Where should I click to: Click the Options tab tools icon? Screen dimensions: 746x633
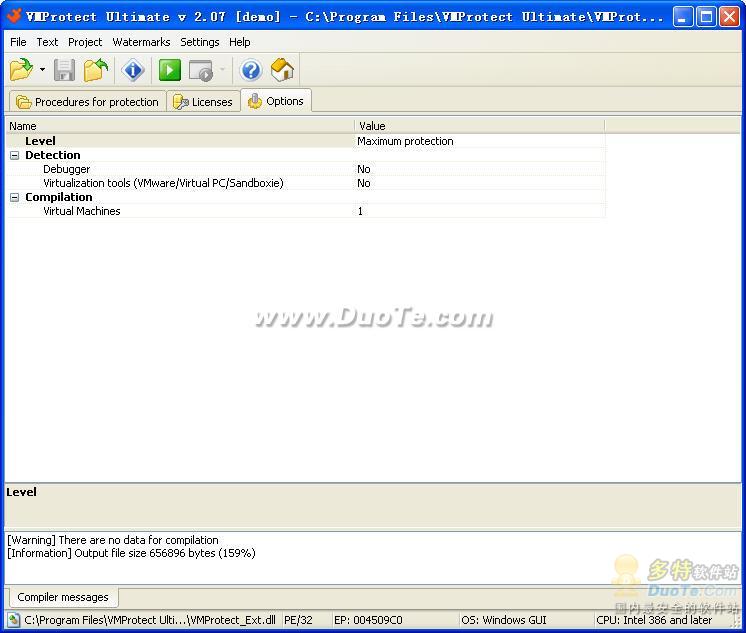[x=255, y=101]
